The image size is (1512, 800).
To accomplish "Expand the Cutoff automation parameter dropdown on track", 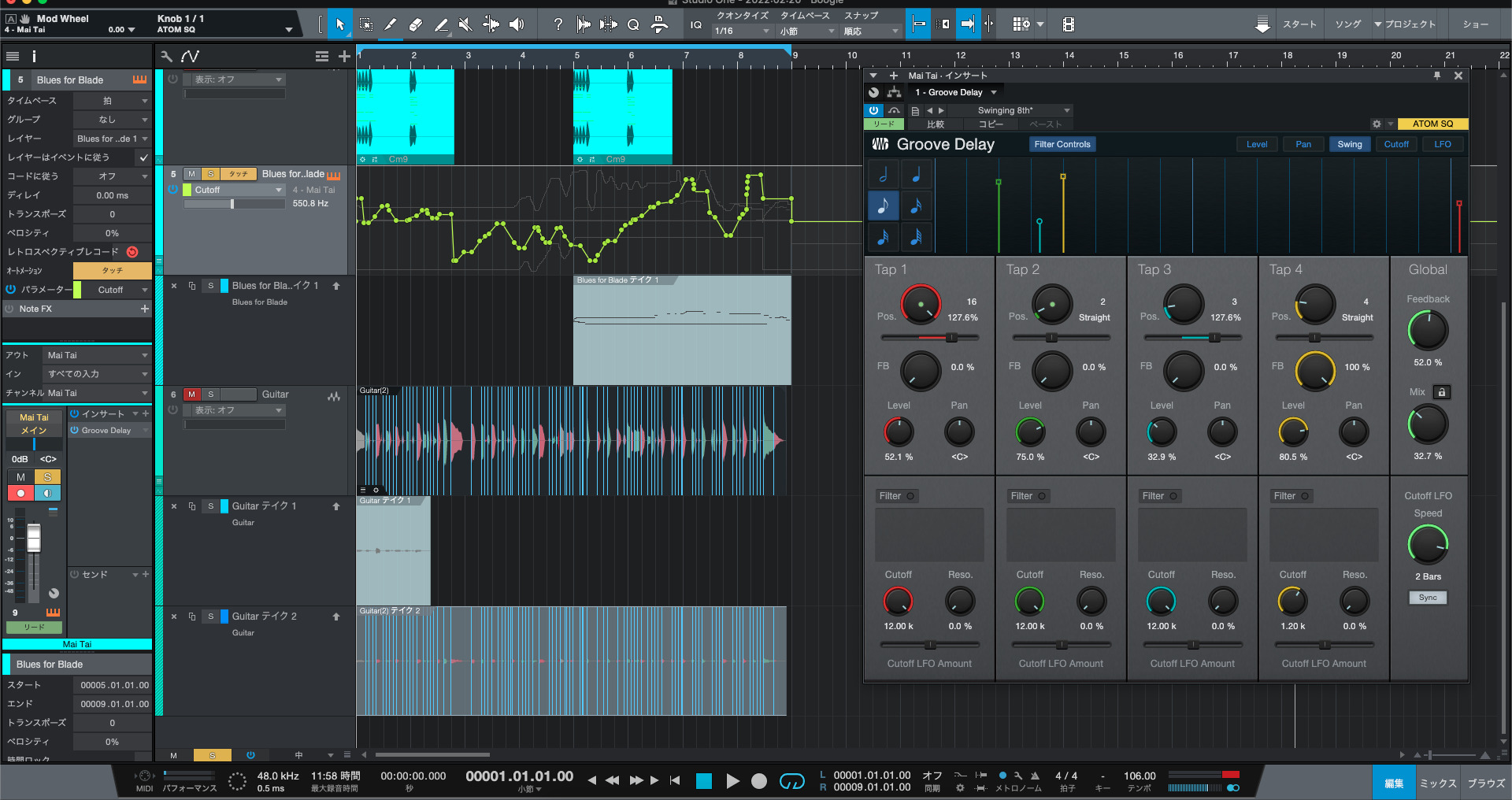I will point(279,191).
